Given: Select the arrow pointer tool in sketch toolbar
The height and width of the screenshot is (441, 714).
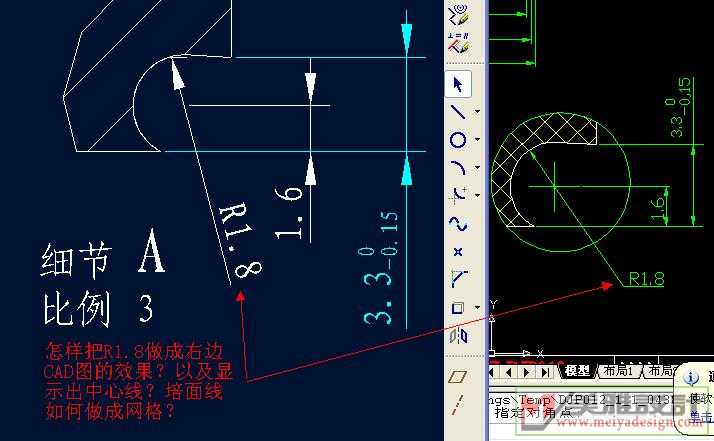Looking at the screenshot, I should (x=458, y=84).
